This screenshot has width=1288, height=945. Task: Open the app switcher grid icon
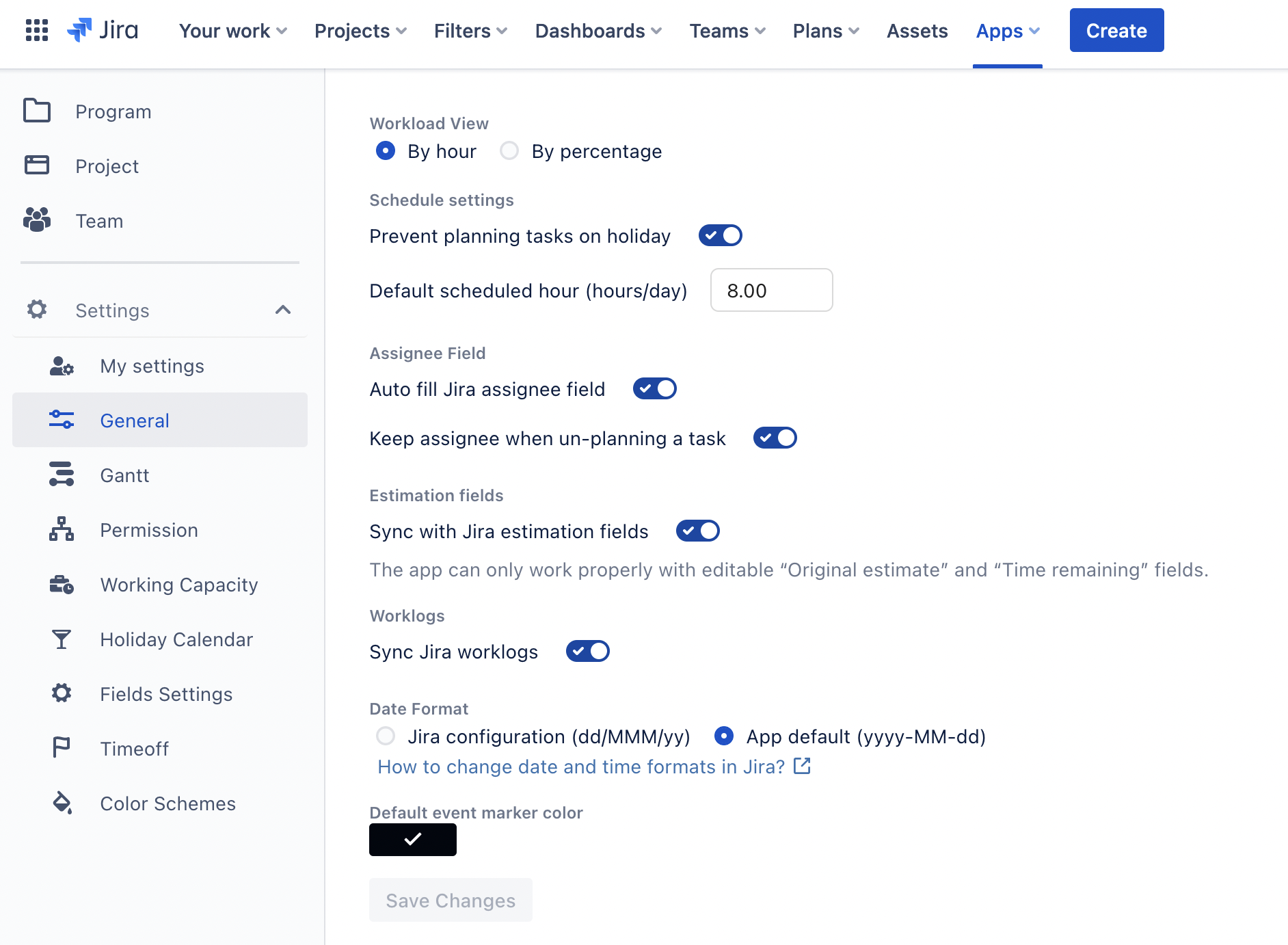(x=37, y=31)
